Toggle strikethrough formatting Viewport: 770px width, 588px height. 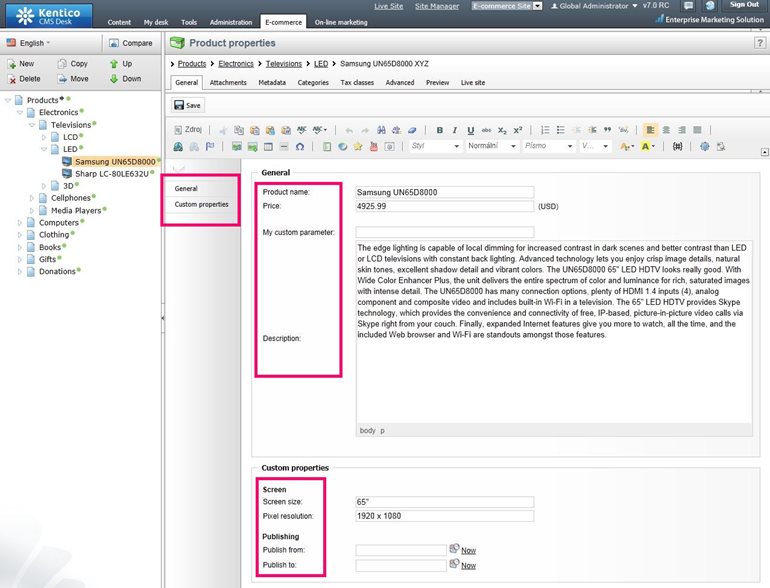486,130
